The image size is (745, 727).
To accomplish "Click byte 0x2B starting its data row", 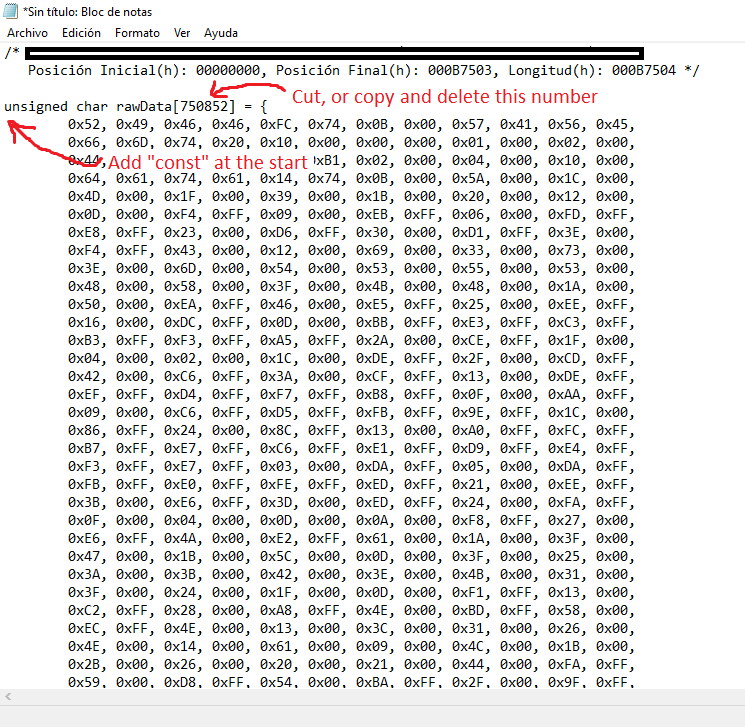I will pyautogui.click(x=84, y=665).
